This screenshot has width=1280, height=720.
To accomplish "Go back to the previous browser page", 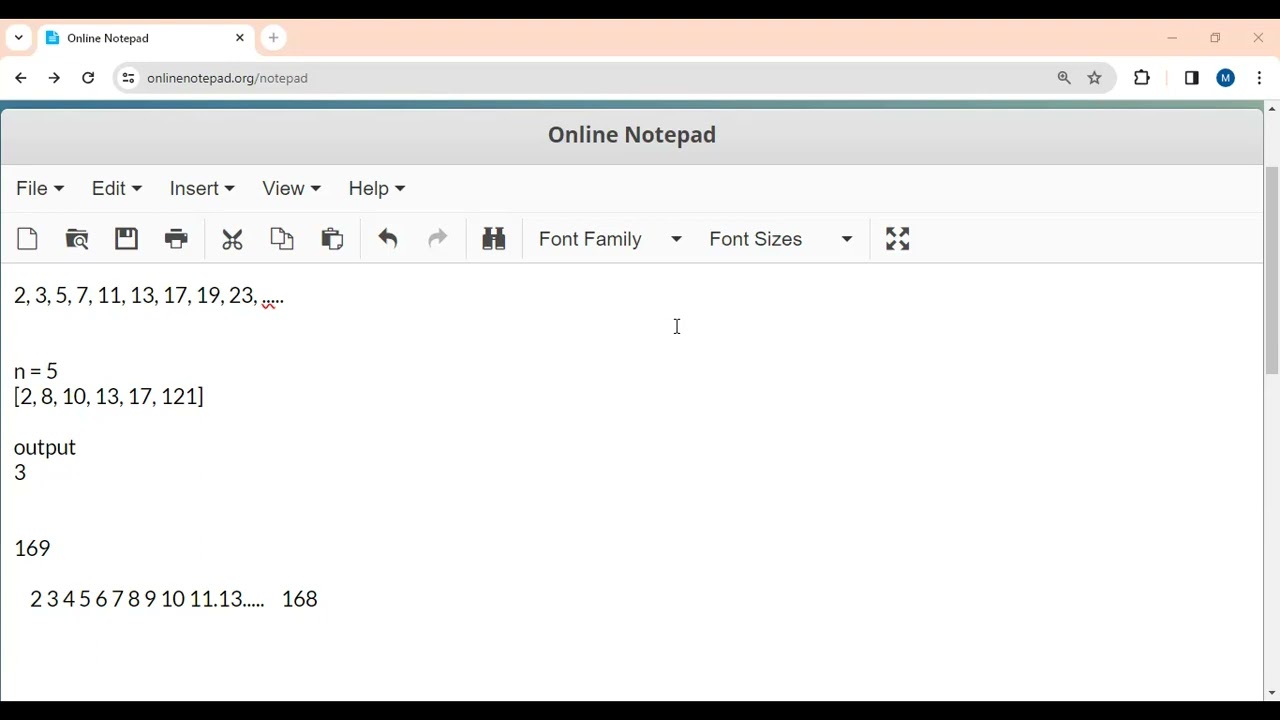I will 21,78.
